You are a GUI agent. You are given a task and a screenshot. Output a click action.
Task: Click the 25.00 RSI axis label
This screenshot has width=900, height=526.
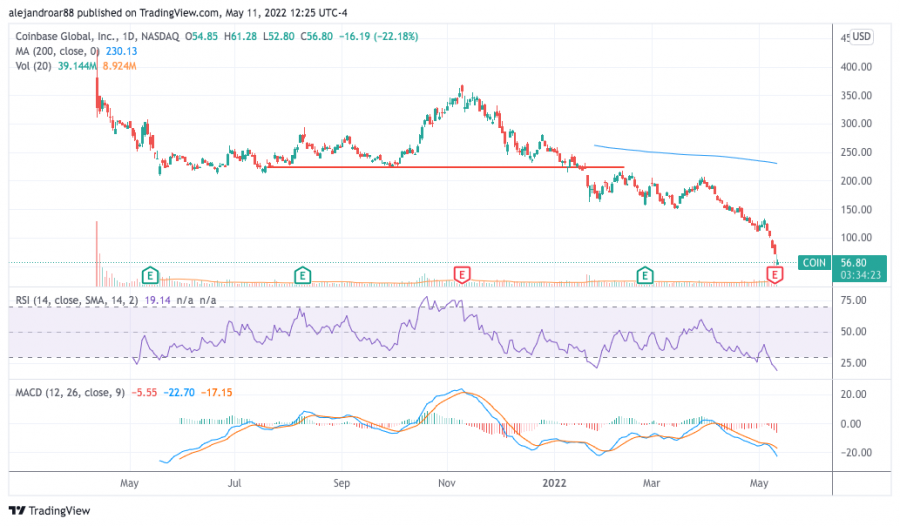coord(854,363)
